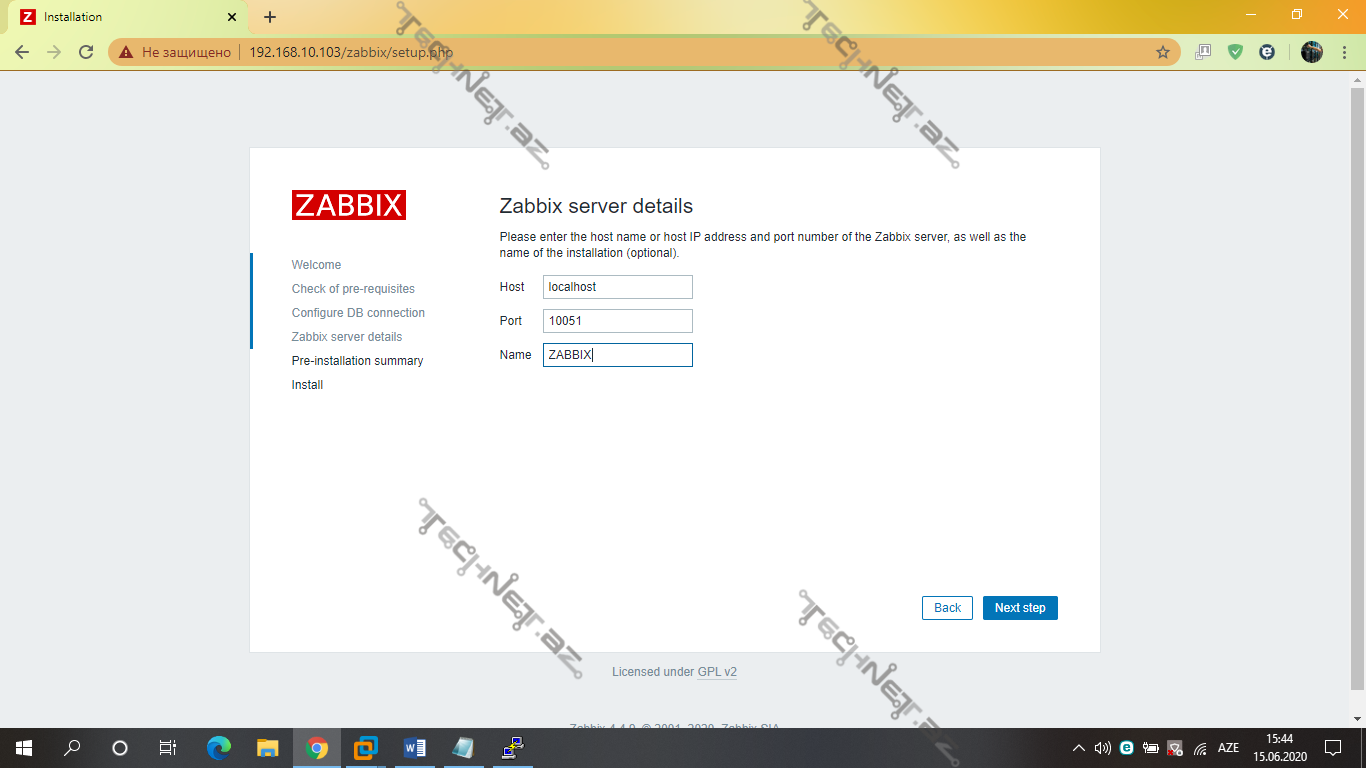Open File Explorer from the taskbar
The height and width of the screenshot is (768, 1366).
267,747
